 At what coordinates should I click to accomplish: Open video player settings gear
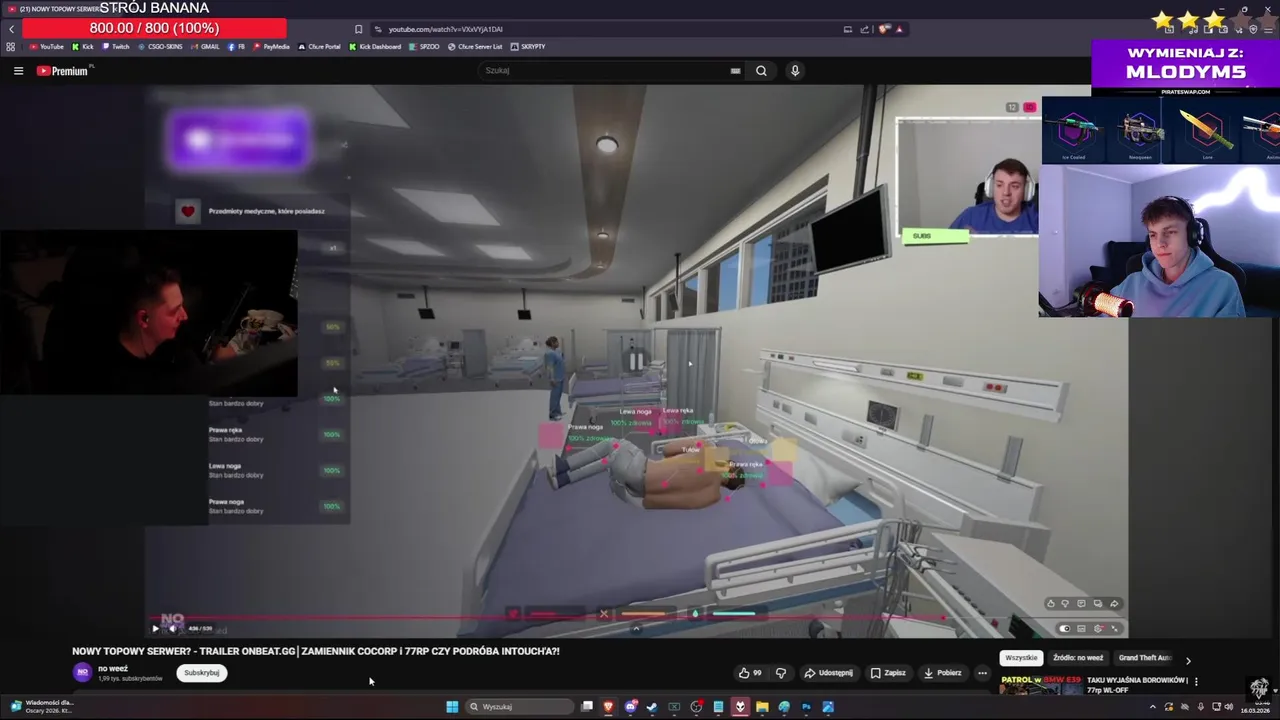click(x=1098, y=628)
